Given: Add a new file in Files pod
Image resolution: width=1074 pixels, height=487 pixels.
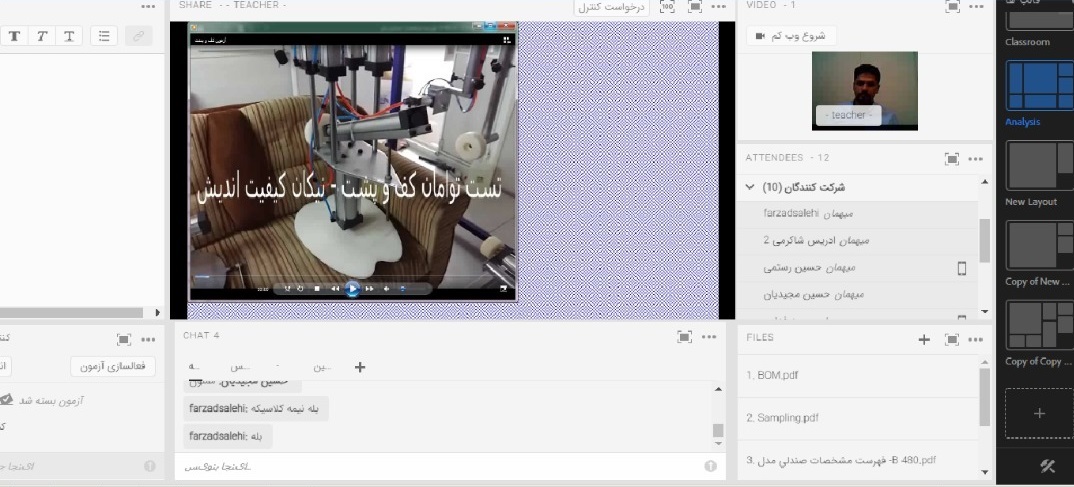Looking at the screenshot, I should [924, 339].
